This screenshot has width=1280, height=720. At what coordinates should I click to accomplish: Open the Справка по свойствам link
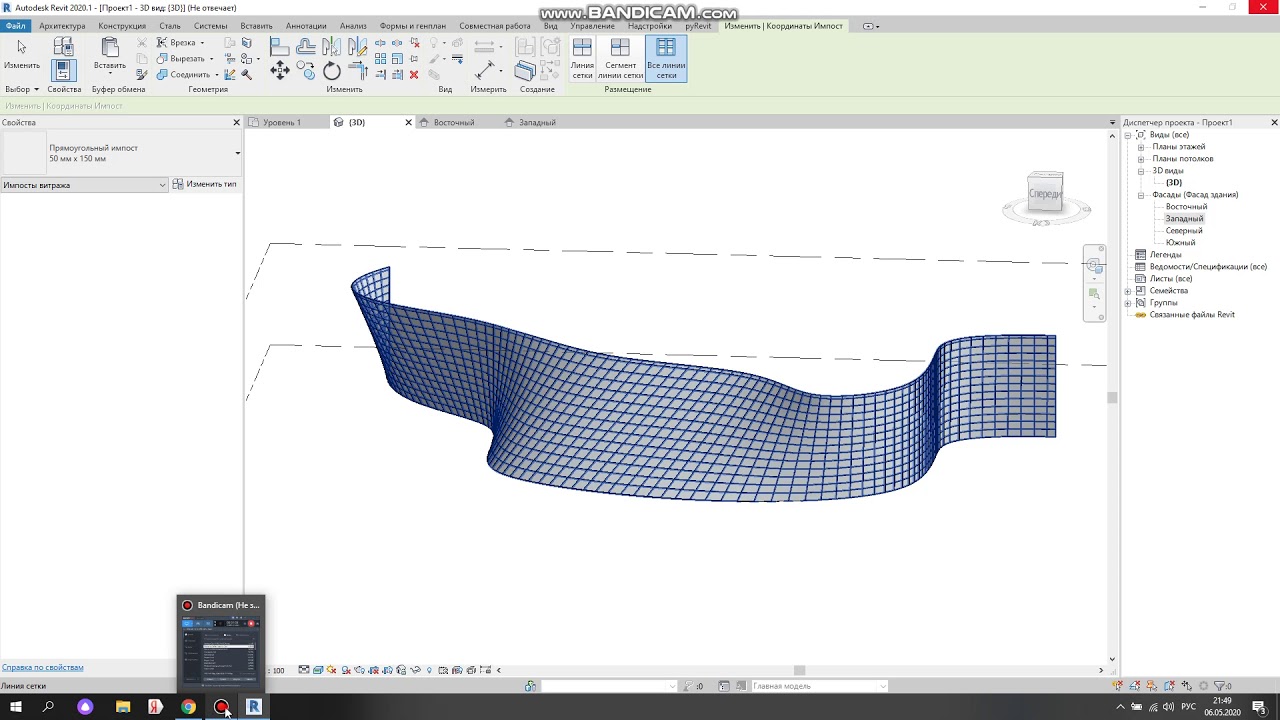(x=42, y=667)
